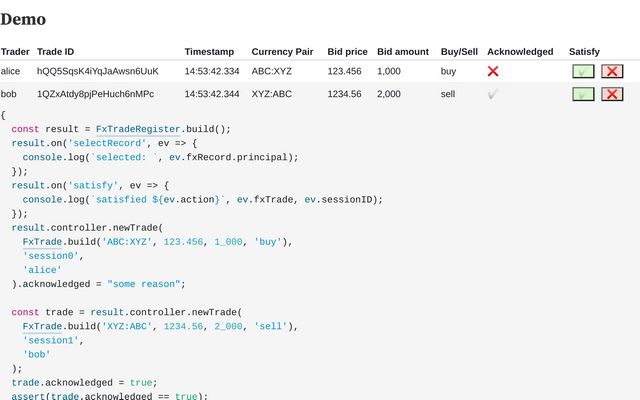This screenshot has width=640, height=400.
Task: Click the Acknowledged column header
Action: tap(520, 52)
